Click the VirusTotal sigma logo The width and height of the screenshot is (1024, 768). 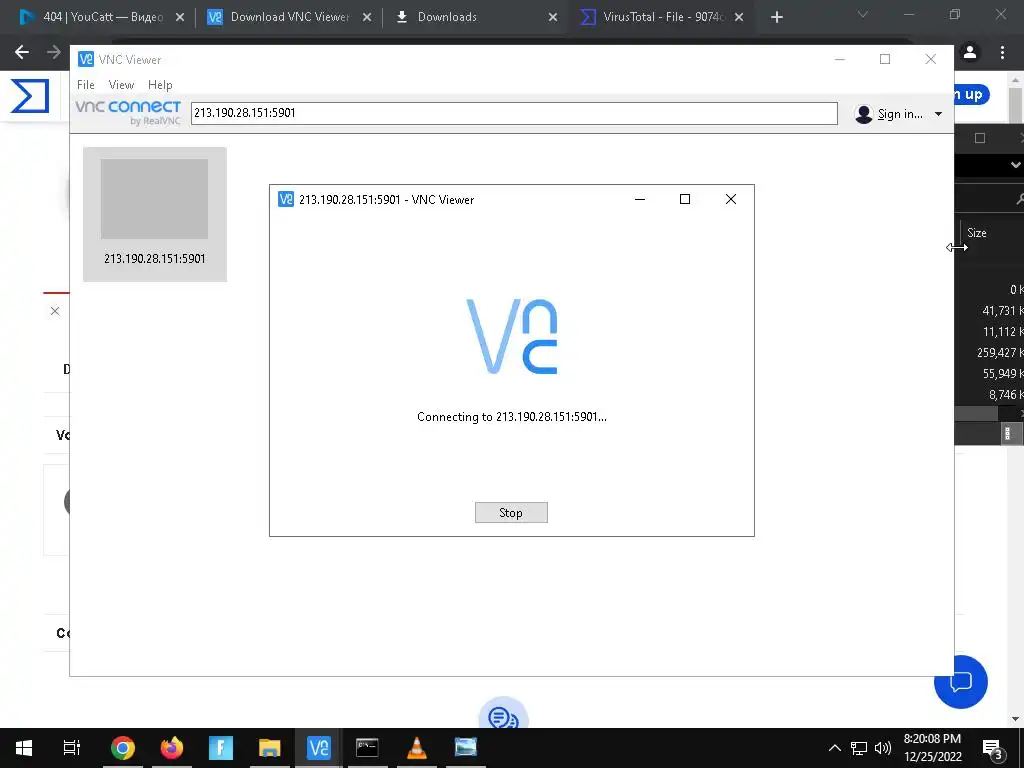coord(30,96)
